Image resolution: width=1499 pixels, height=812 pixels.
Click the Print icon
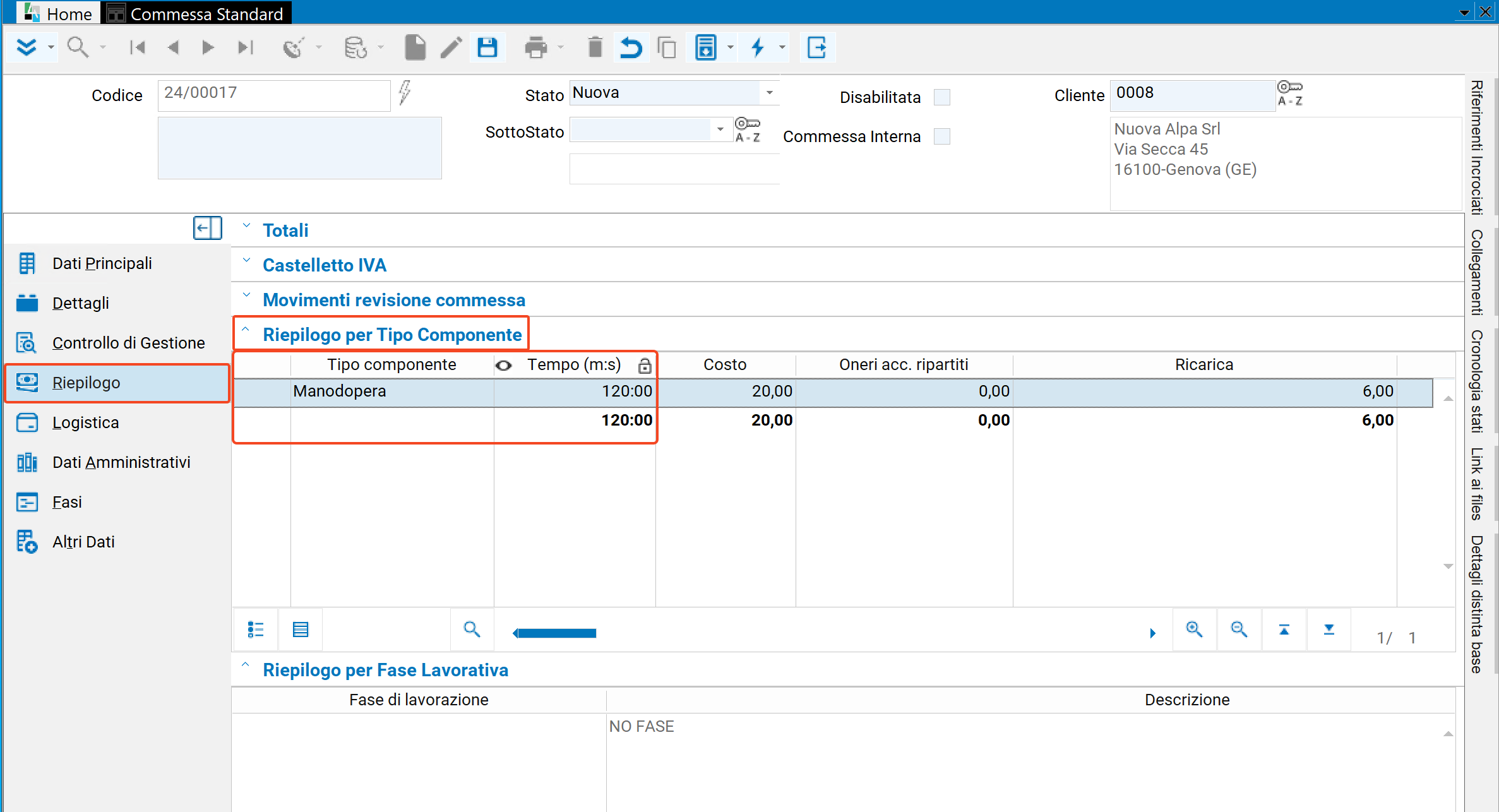[x=536, y=47]
